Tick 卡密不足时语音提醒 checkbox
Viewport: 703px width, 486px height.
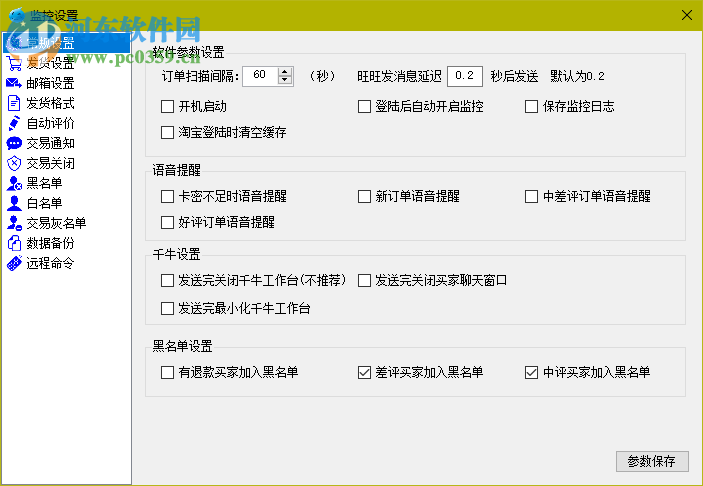pyautogui.click(x=167, y=196)
